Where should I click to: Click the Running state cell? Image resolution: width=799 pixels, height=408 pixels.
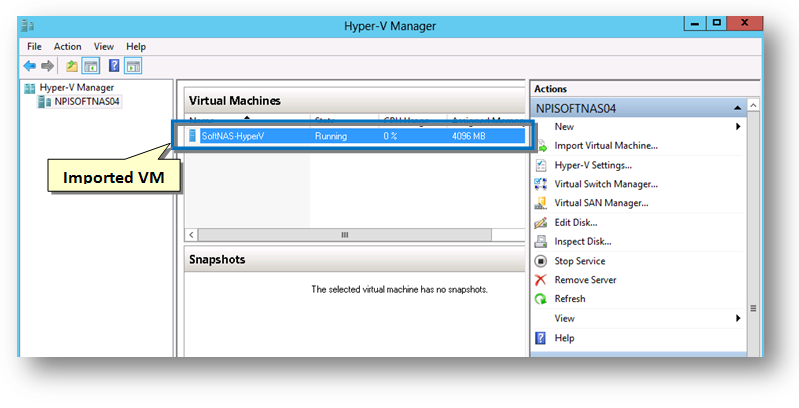tap(331, 136)
